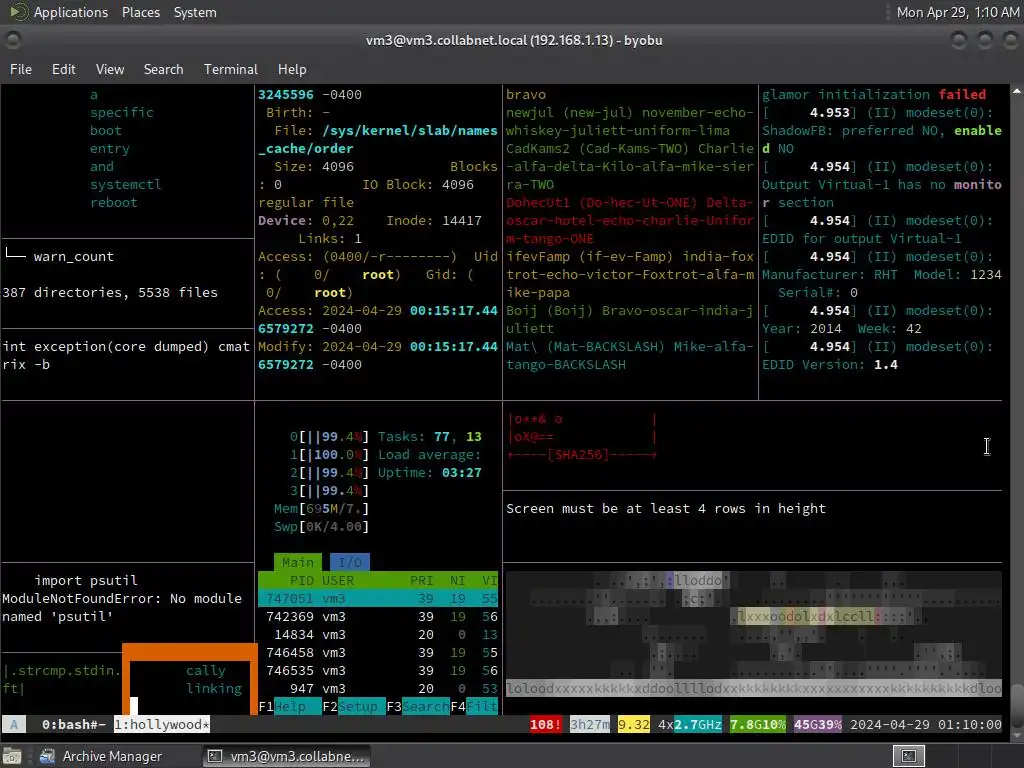Click the yellow 9.32 load indicator

pos(633,724)
